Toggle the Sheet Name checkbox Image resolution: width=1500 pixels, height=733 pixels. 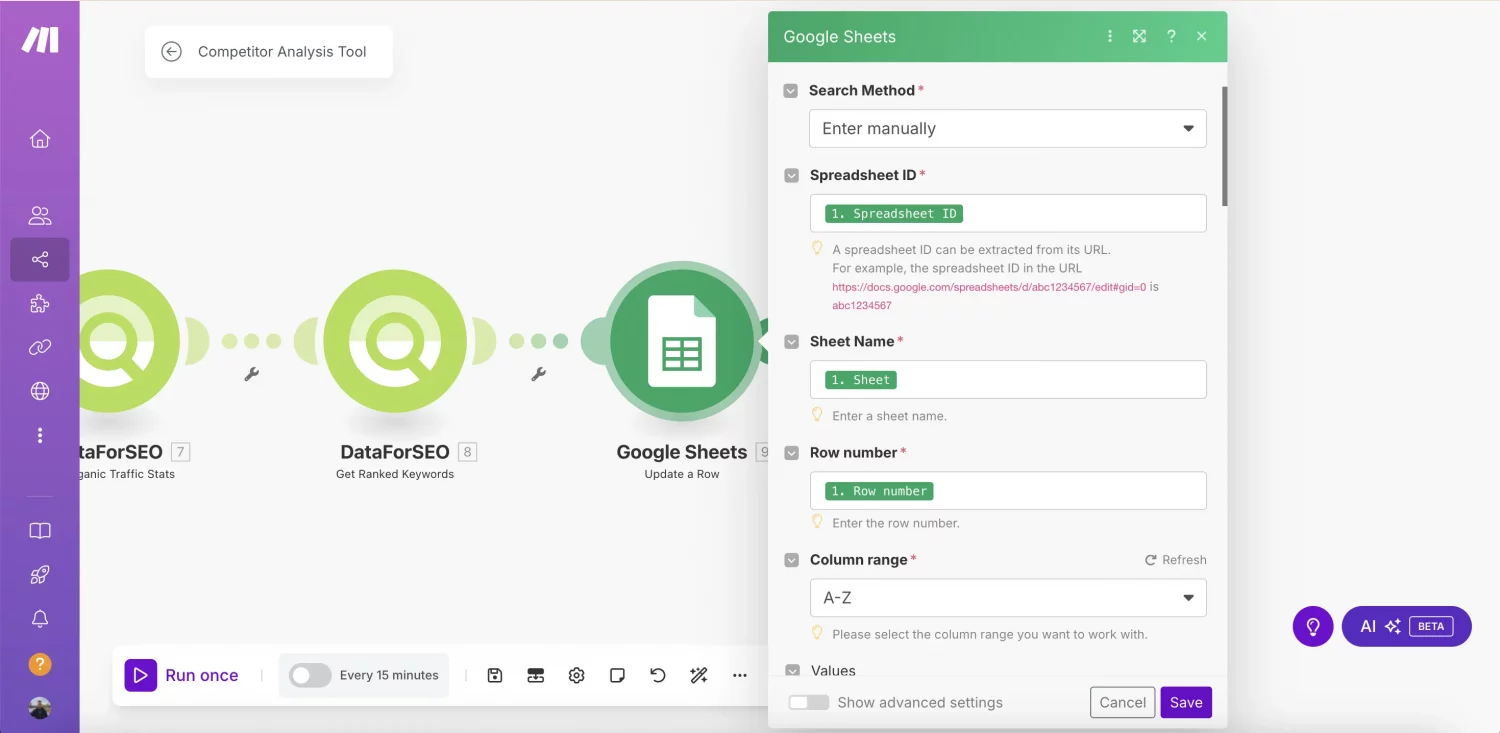(791, 341)
